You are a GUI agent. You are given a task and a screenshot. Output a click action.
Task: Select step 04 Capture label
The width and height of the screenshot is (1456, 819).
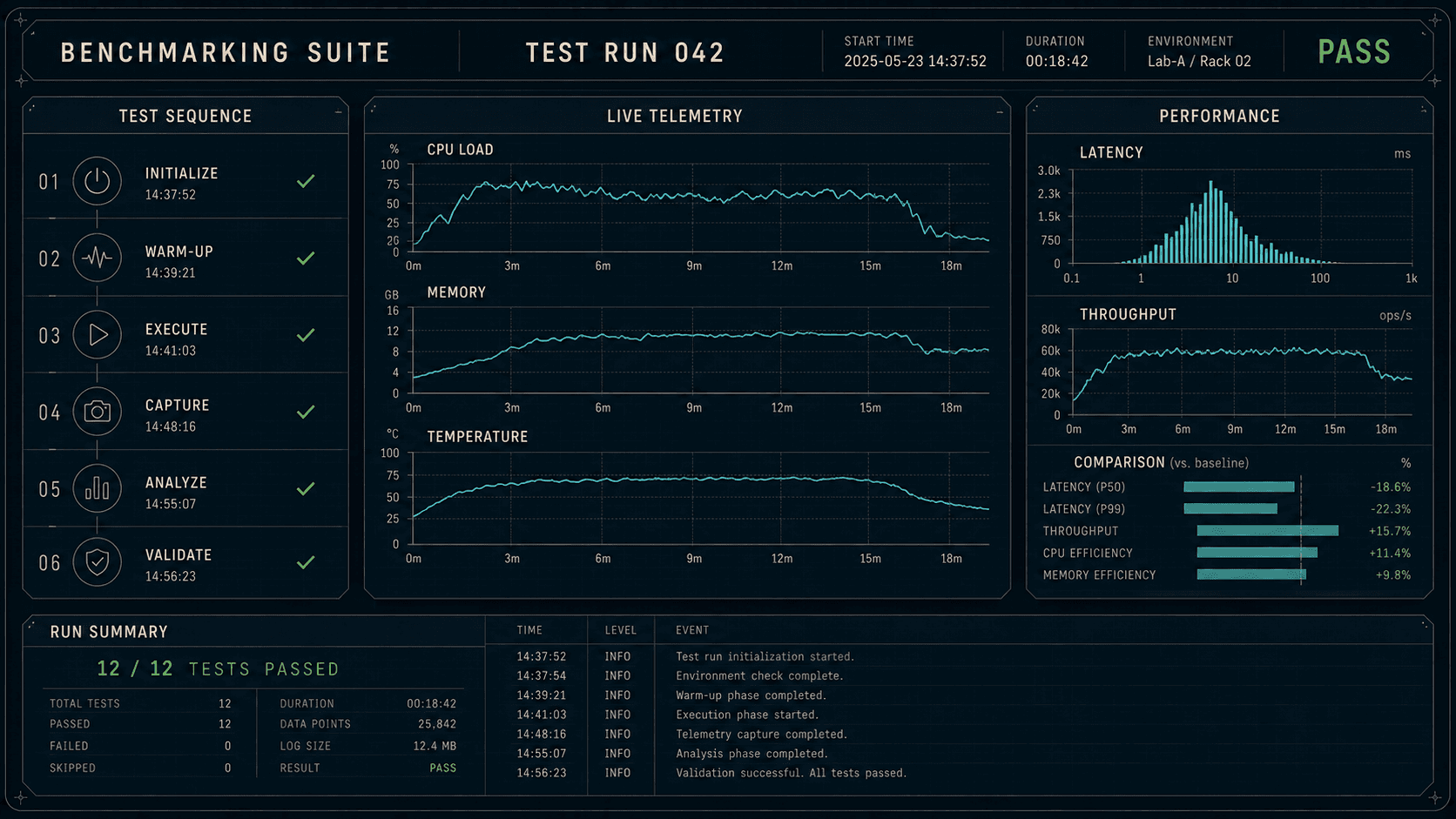click(177, 405)
